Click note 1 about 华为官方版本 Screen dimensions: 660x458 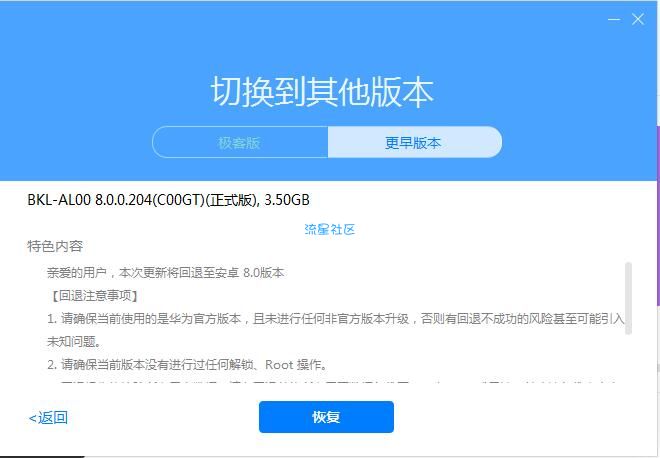coord(335,319)
